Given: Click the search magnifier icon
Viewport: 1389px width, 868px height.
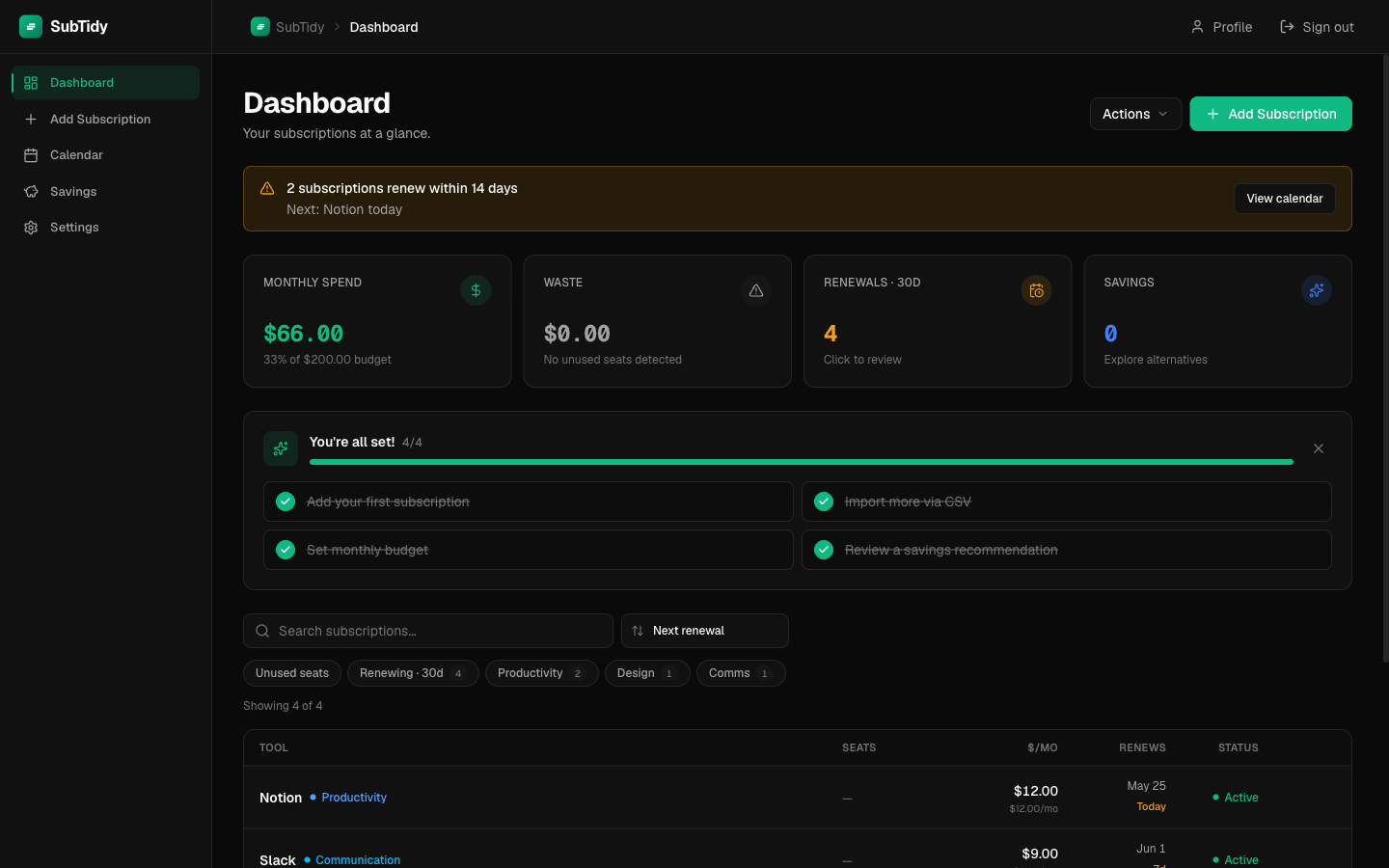Looking at the screenshot, I should pyautogui.click(x=262, y=631).
